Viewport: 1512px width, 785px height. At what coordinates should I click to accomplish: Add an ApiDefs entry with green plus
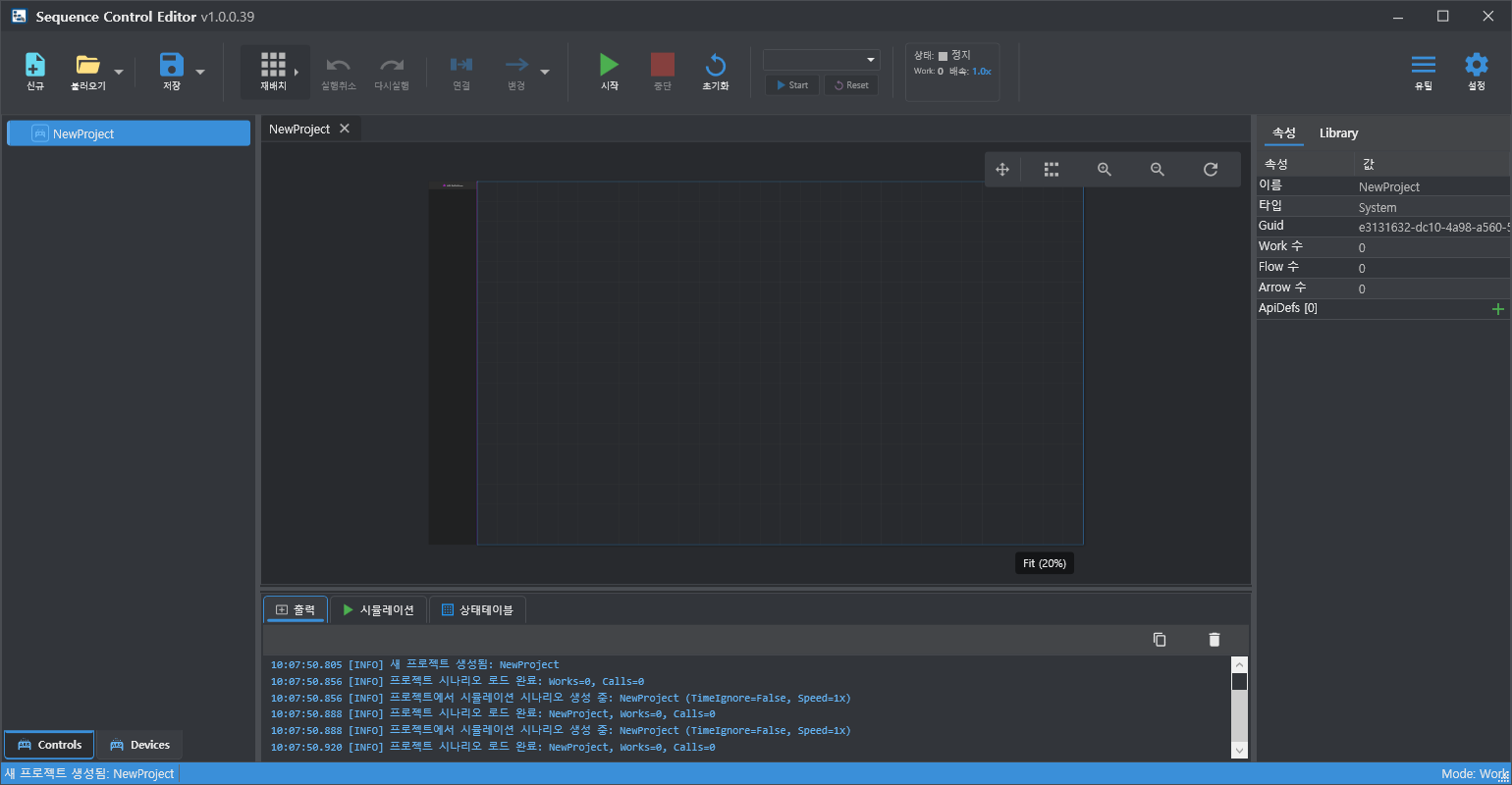[1497, 309]
